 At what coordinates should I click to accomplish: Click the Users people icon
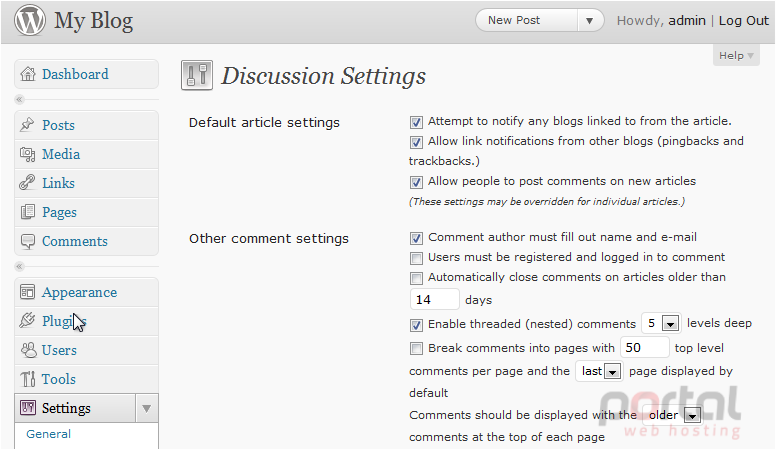pos(29,350)
